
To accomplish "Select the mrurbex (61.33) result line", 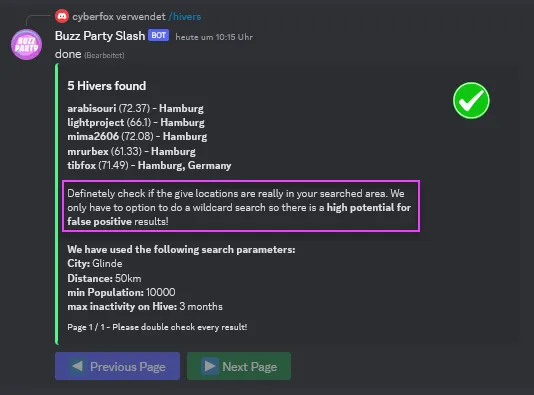I will pyautogui.click(x=131, y=151).
